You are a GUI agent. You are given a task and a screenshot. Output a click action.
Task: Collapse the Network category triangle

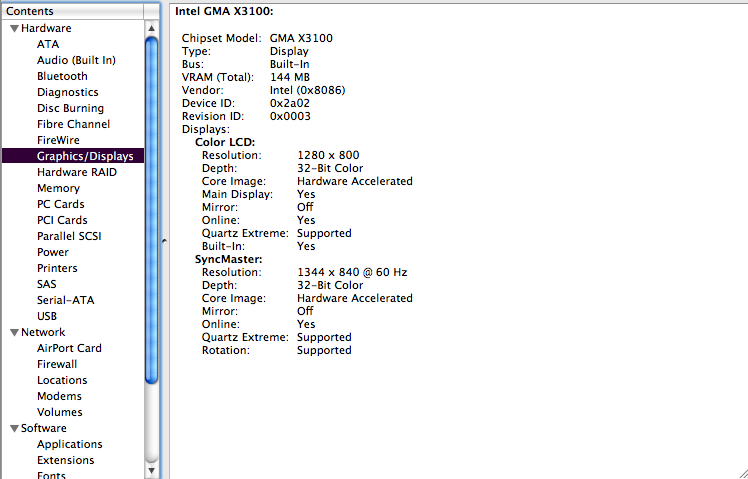coord(15,333)
